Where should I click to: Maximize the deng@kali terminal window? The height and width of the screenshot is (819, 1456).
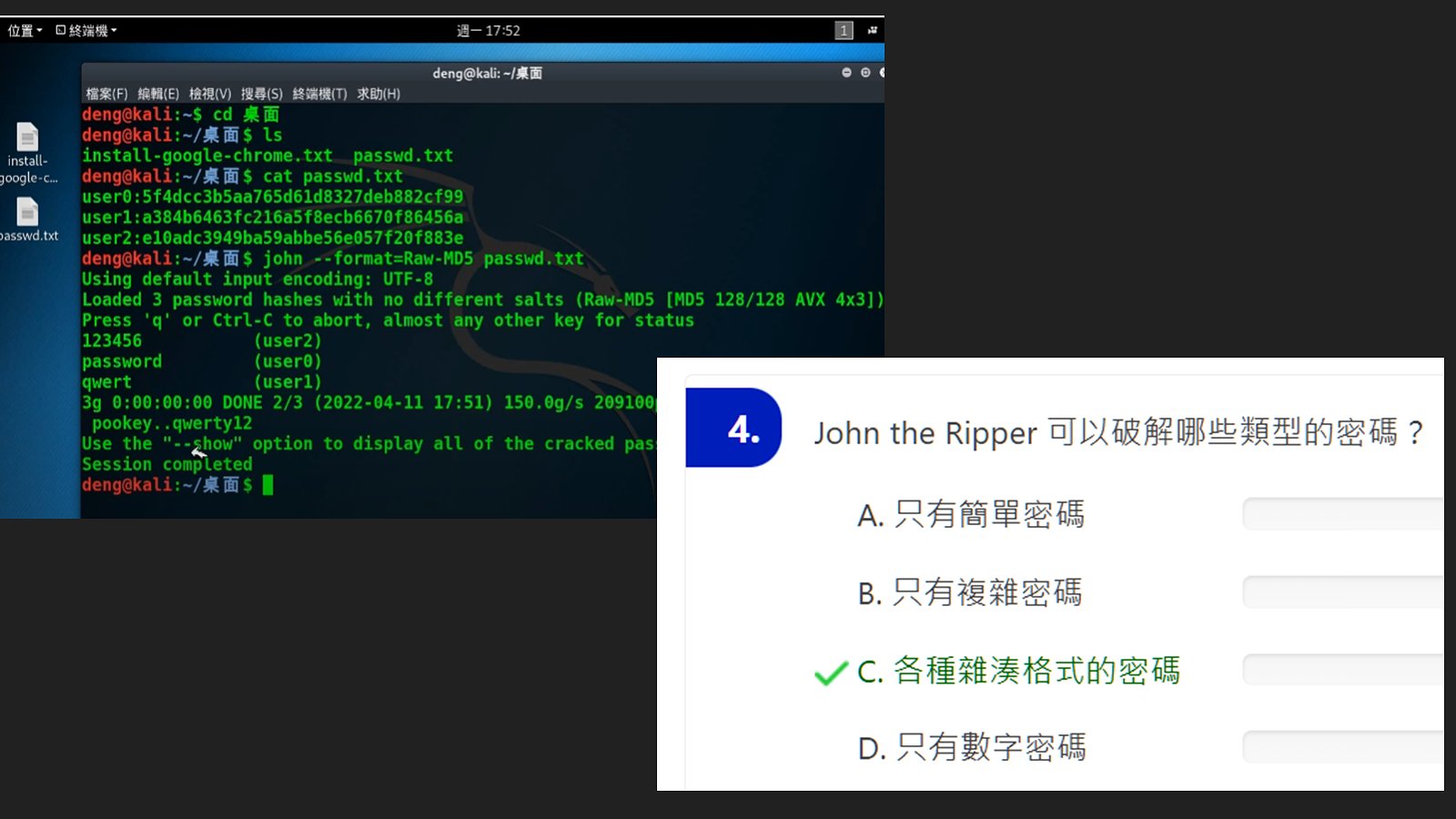pos(865,73)
